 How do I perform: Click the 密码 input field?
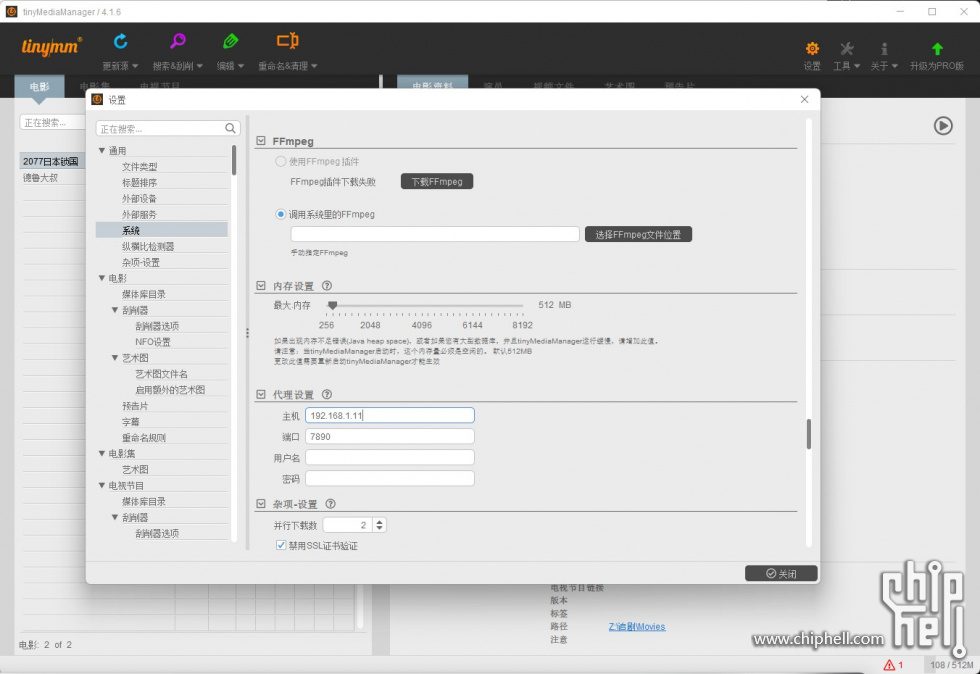(x=390, y=479)
